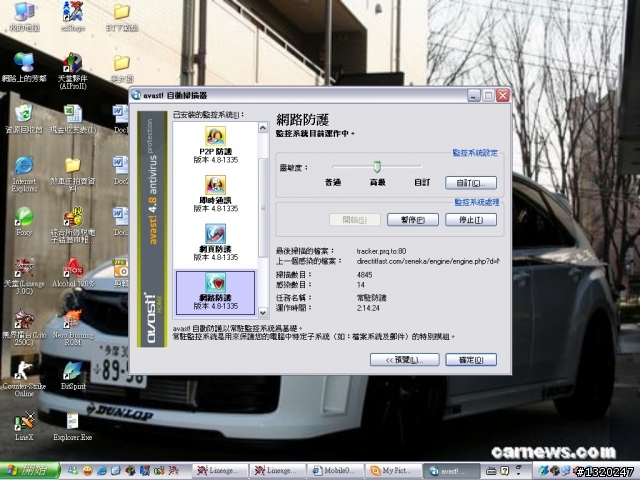This screenshot has width=640, height=480.
Task: Click the 暫停(P) pause button
Action: [413, 220]
